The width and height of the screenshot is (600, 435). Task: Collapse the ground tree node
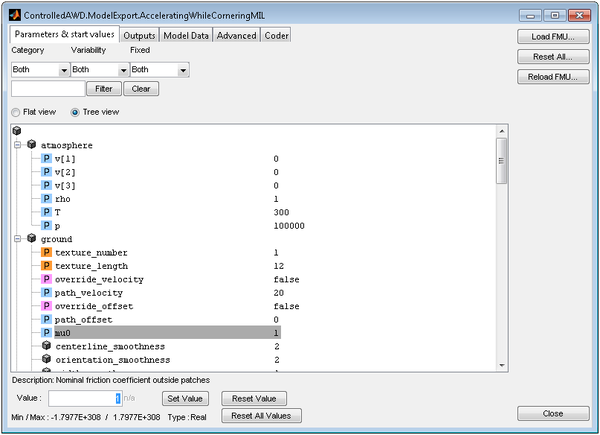pyautogui.click(x=18, y=239)
